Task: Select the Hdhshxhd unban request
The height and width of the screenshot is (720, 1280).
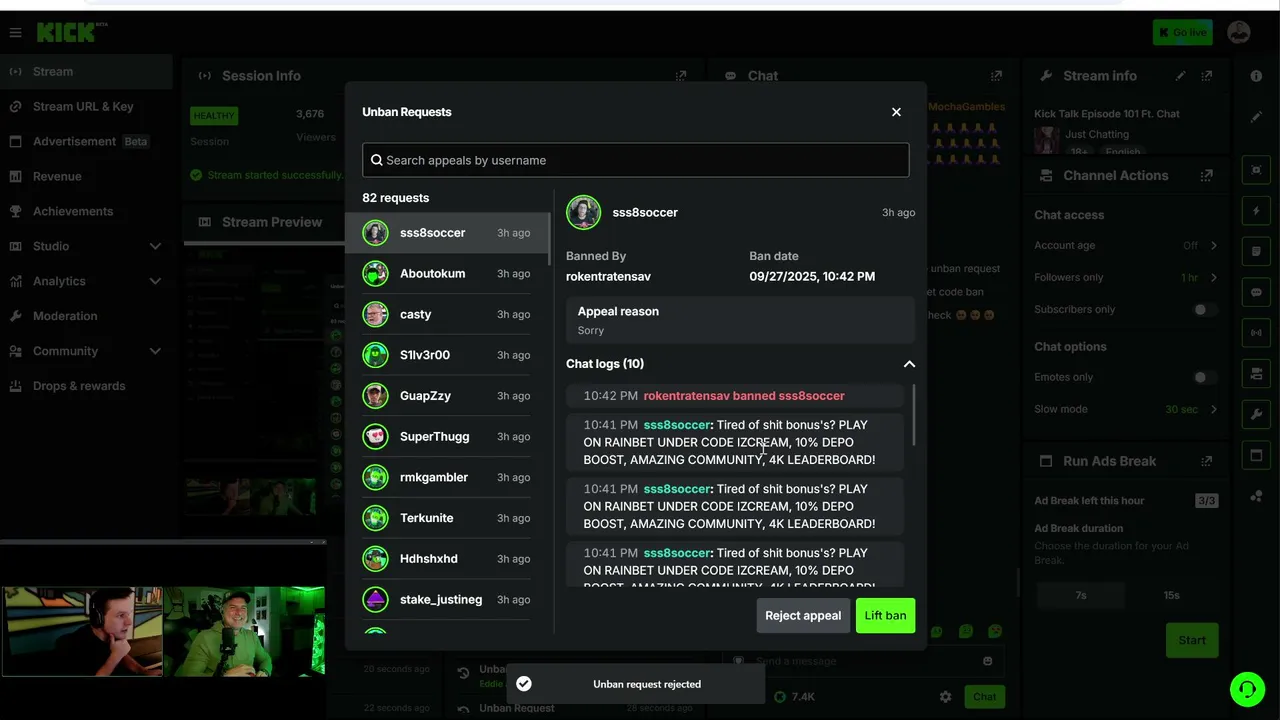Action: pyautogui.click(x=447, y=559)
